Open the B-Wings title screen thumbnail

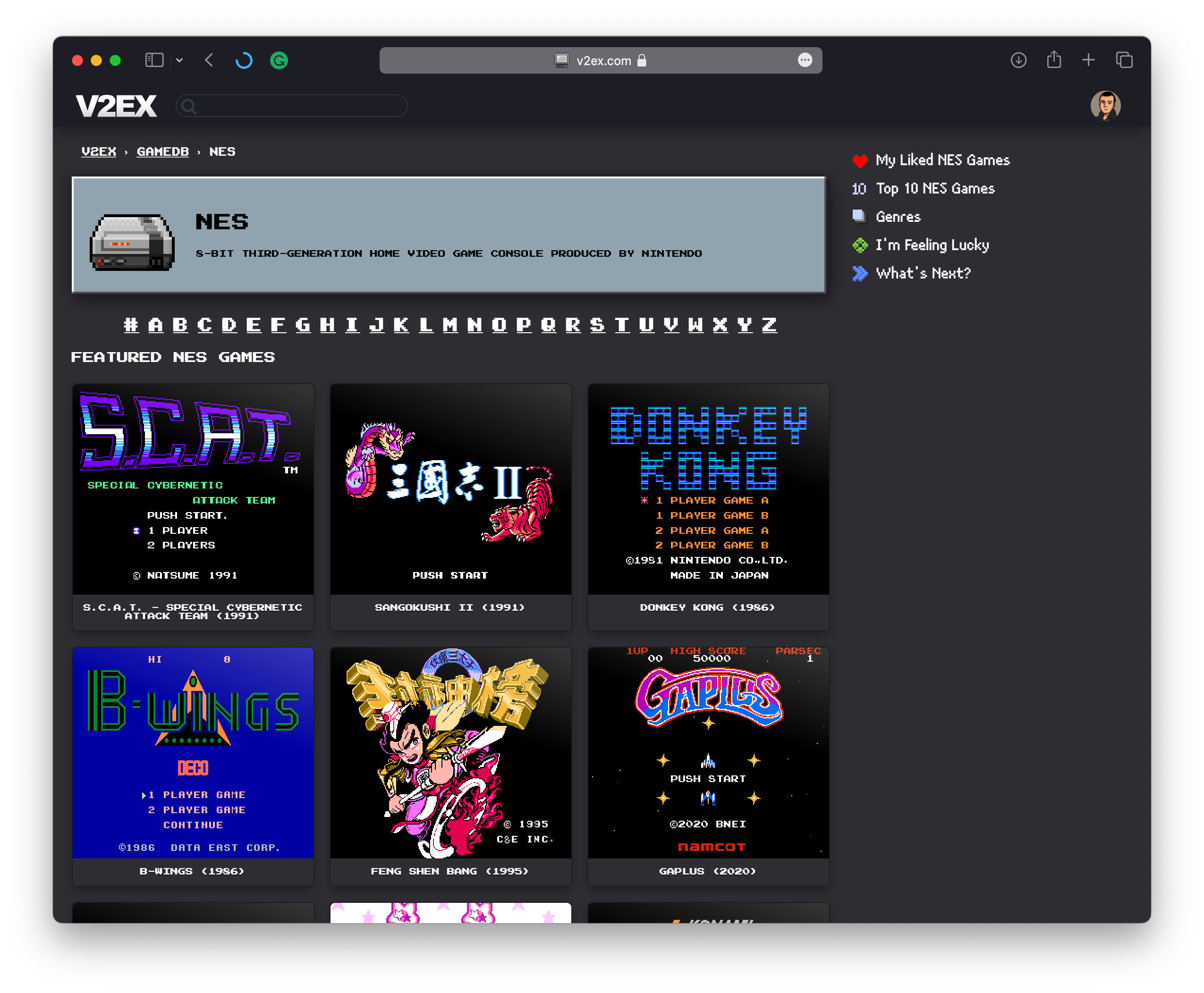pyautogui.click(x=193, y=753)
